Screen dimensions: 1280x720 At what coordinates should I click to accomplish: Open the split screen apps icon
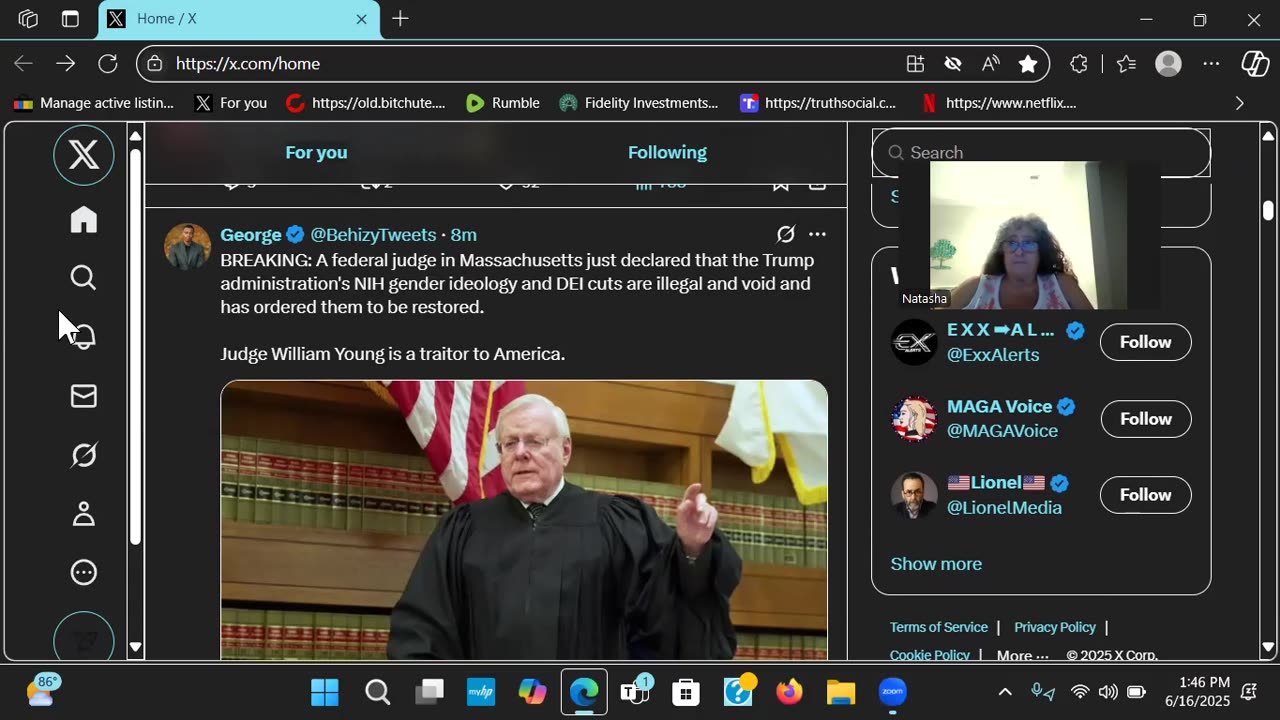point(915,64)
